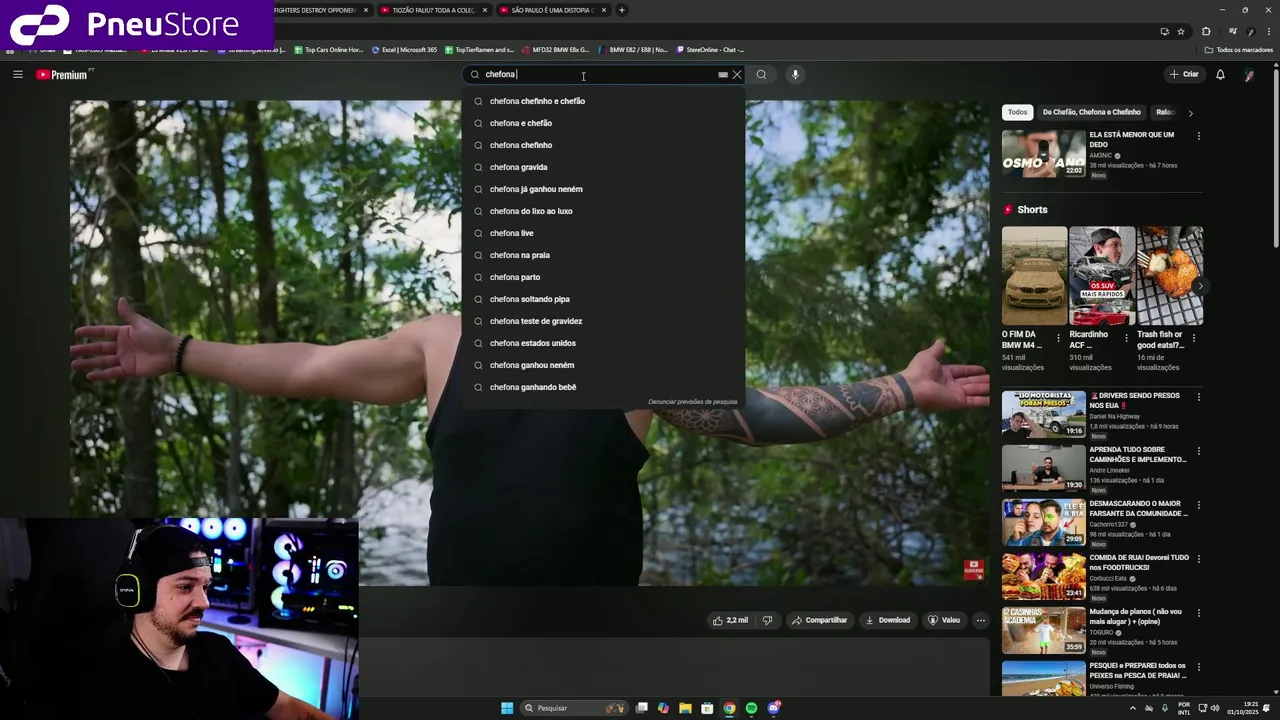The image size is (1280, 720).
Task: Open DRIVERS SENDO PRESOS NOS EUA video
Action: [x=1044, y=414]
